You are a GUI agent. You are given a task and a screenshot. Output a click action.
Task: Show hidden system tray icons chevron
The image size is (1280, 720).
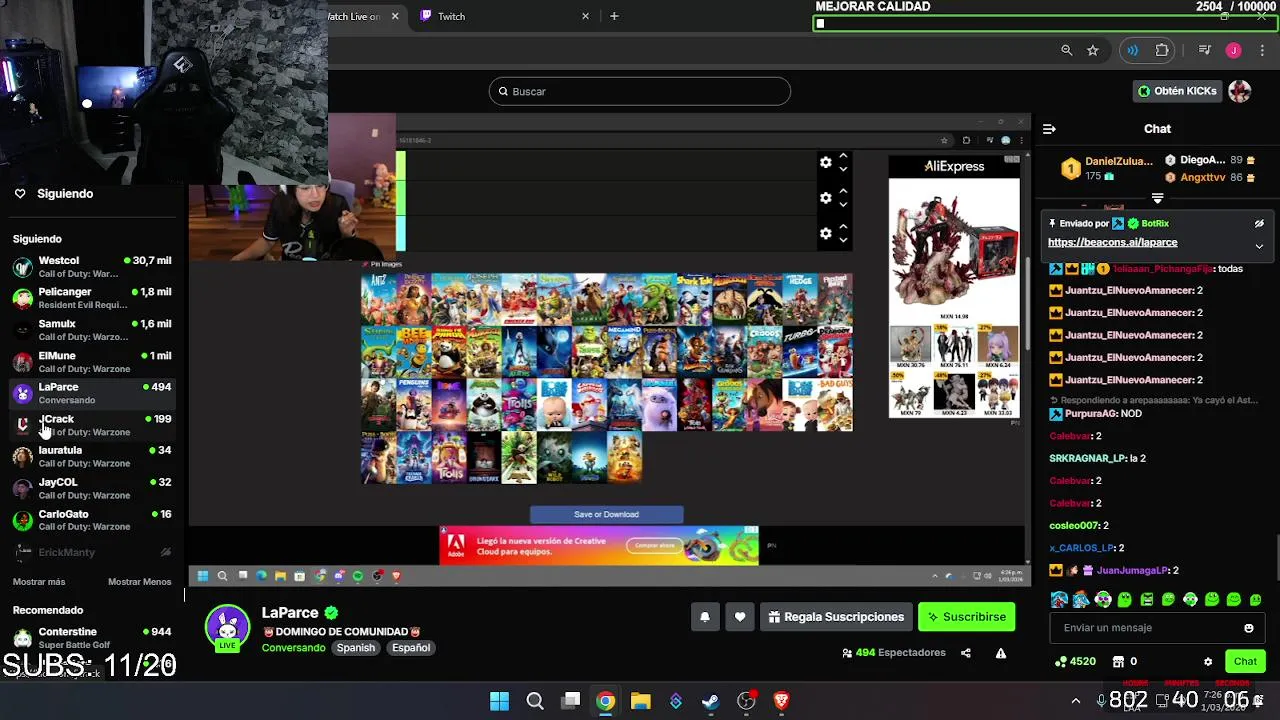pos(1076,701)
